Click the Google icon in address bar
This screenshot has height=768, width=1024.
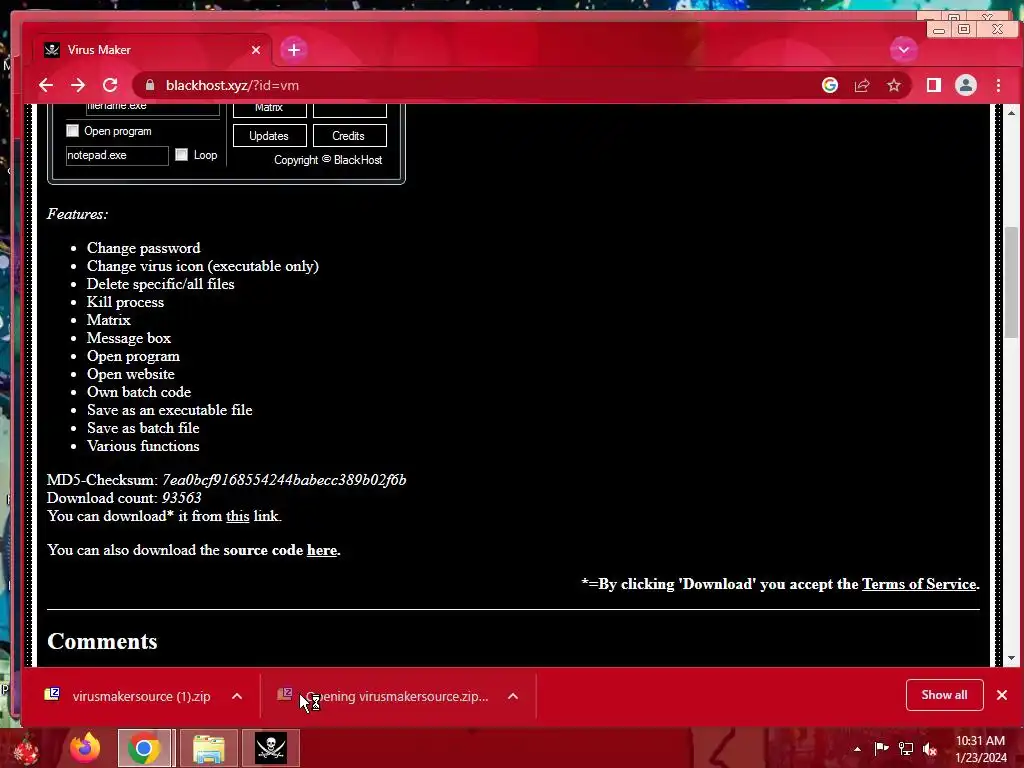[x=829, y=85]
